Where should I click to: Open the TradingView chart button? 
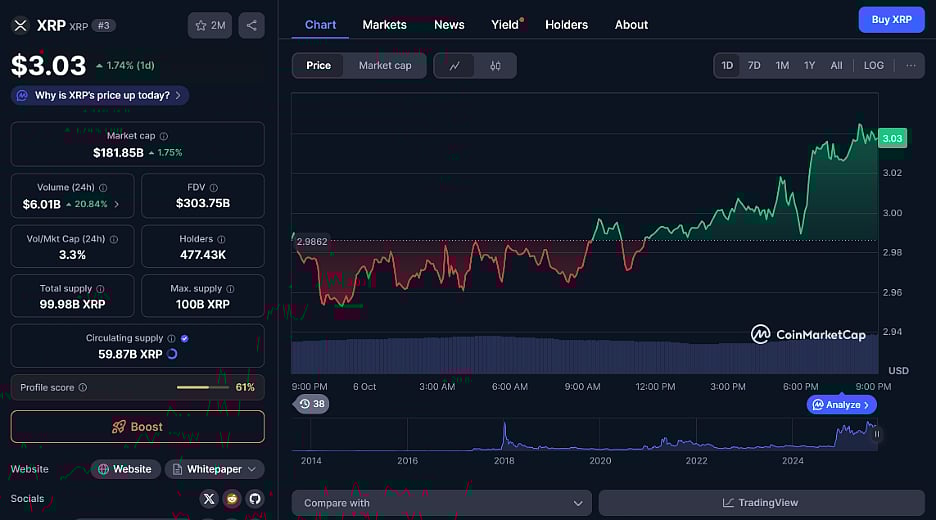(x=762, y=503)
